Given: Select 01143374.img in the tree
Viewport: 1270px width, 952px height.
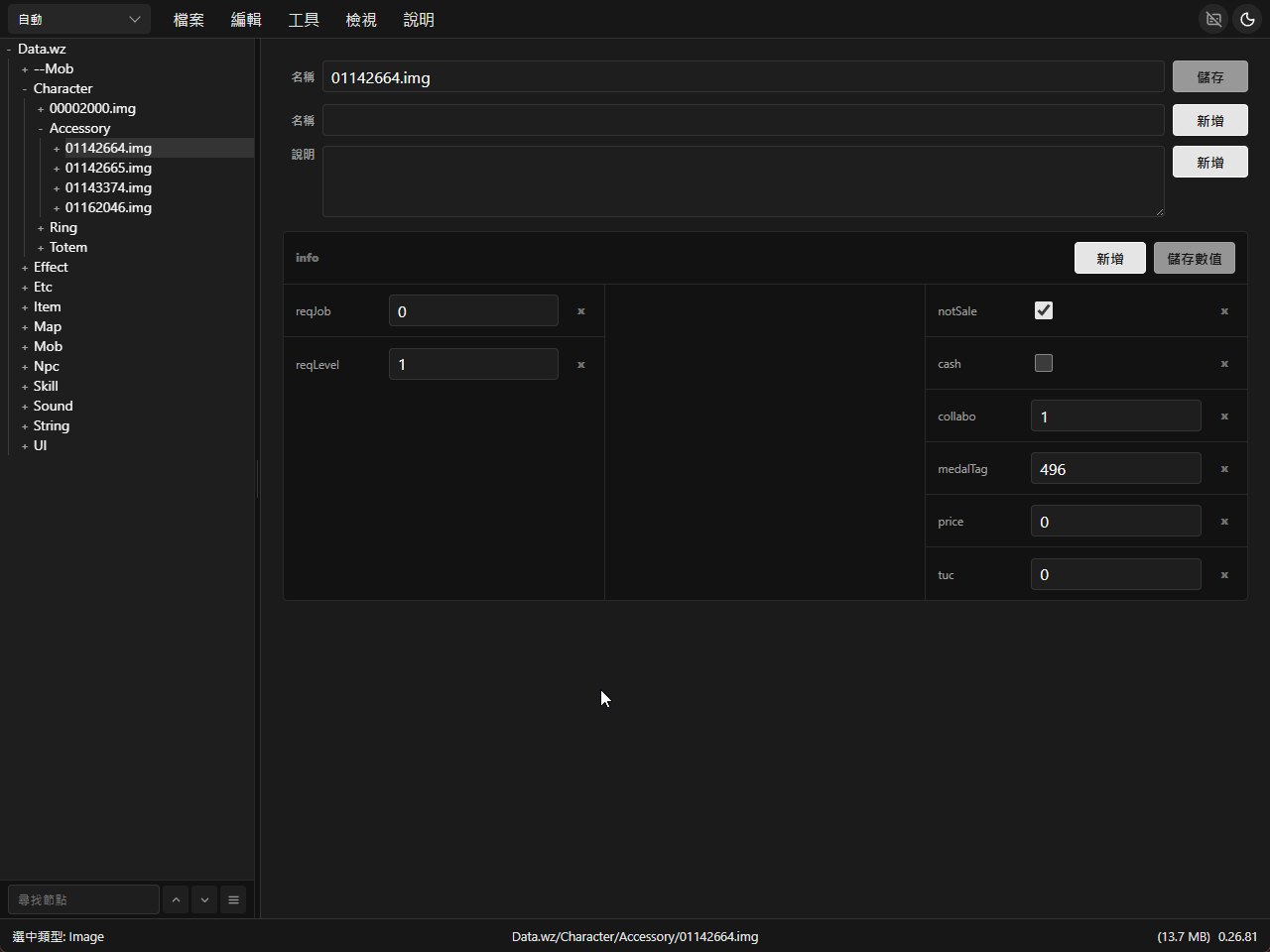Looking at the screenshot, I should pyautogui.click(x=108, y=187).
